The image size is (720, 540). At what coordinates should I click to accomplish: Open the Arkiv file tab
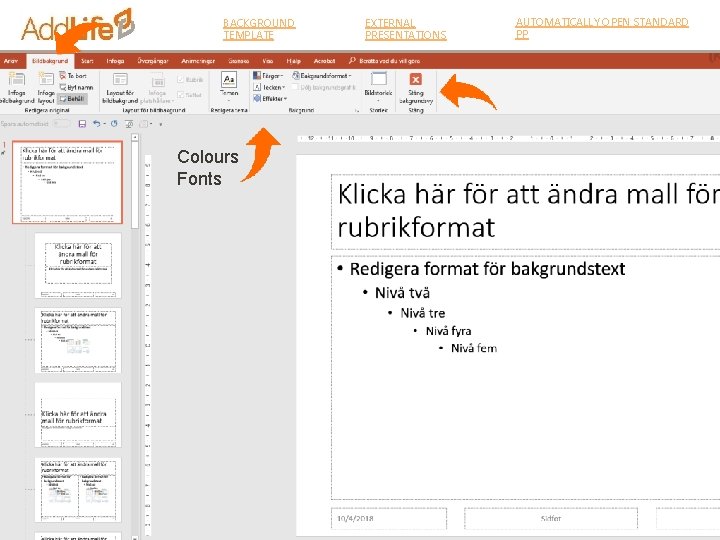click(11, 61)
